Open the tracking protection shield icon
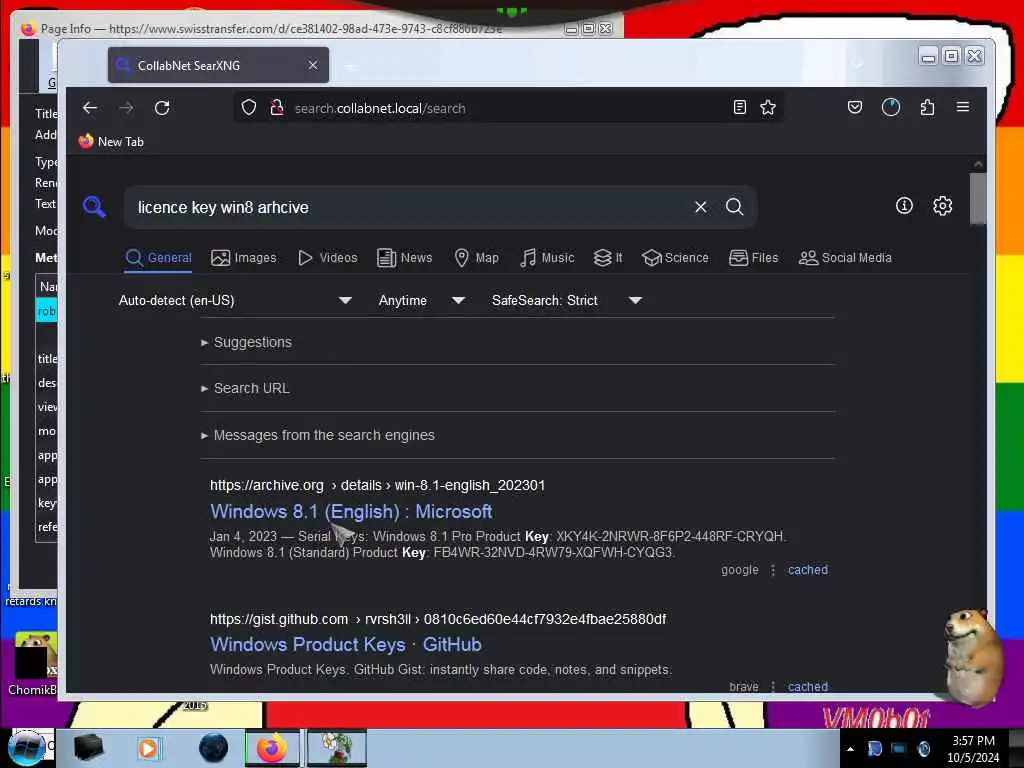1024x768 pixels. pyautogui.click(x=249, y=108)
